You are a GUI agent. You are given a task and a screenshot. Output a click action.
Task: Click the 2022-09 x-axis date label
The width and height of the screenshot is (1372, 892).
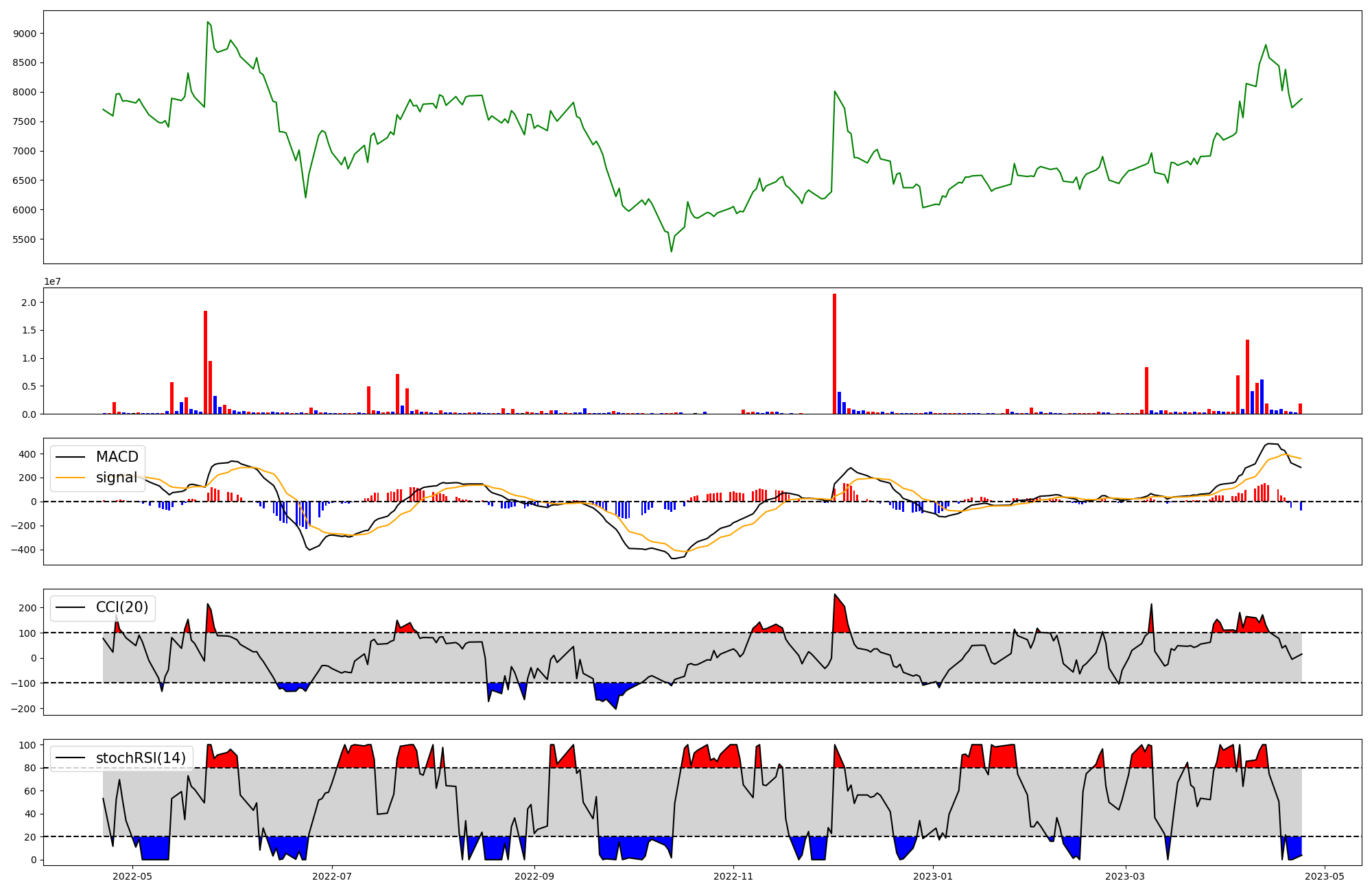[534, 876]
